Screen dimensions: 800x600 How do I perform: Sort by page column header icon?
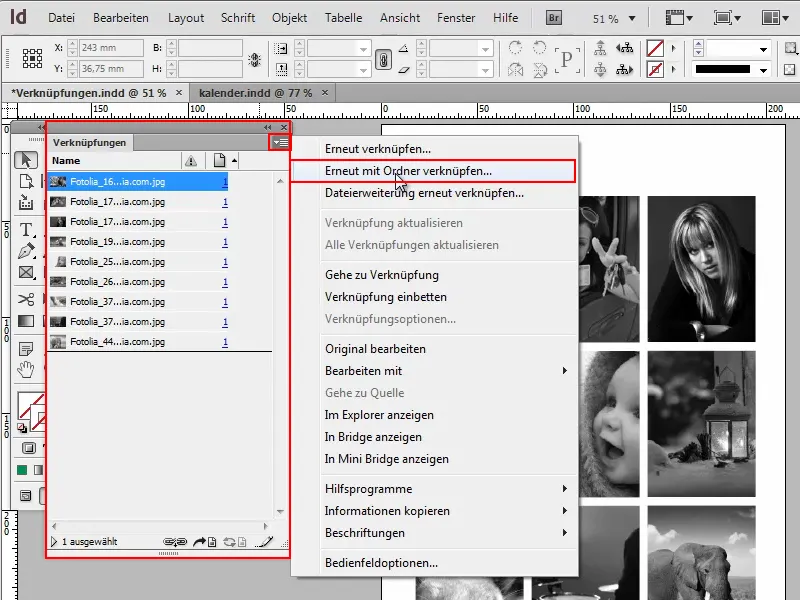219,161
